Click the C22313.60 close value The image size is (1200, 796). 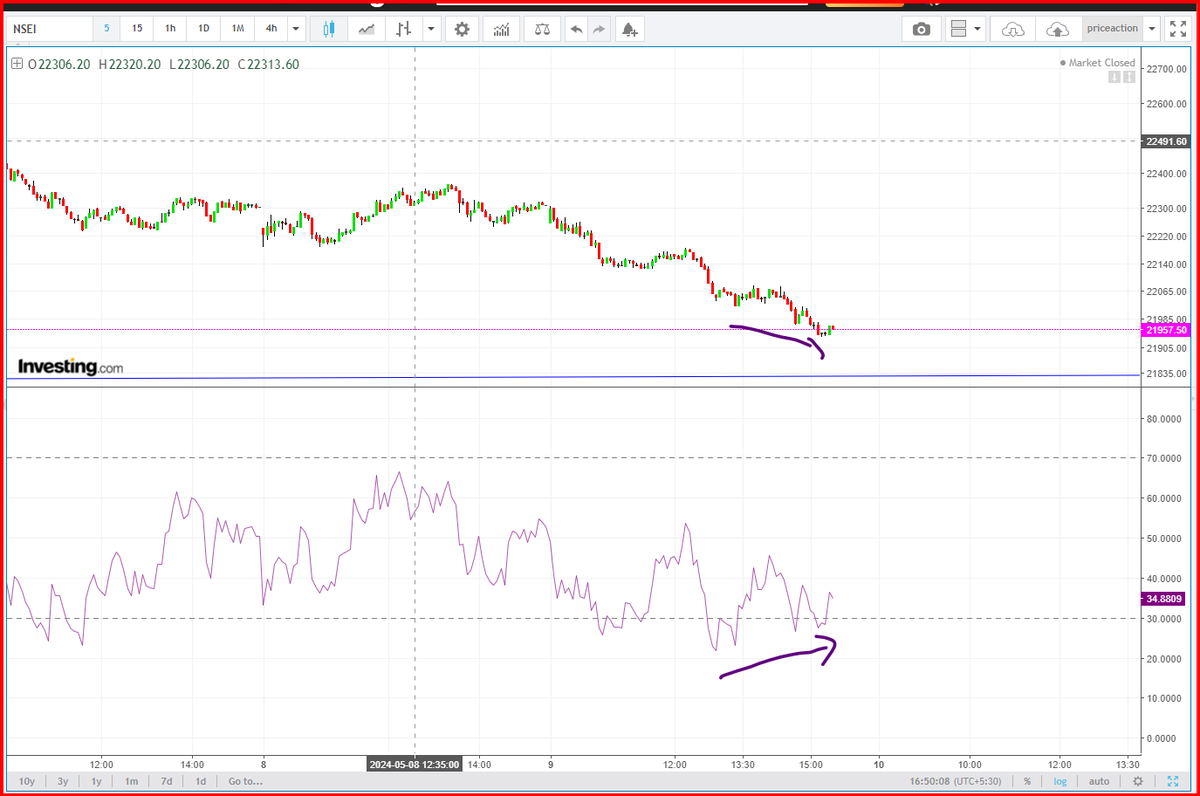coord(268,64)
